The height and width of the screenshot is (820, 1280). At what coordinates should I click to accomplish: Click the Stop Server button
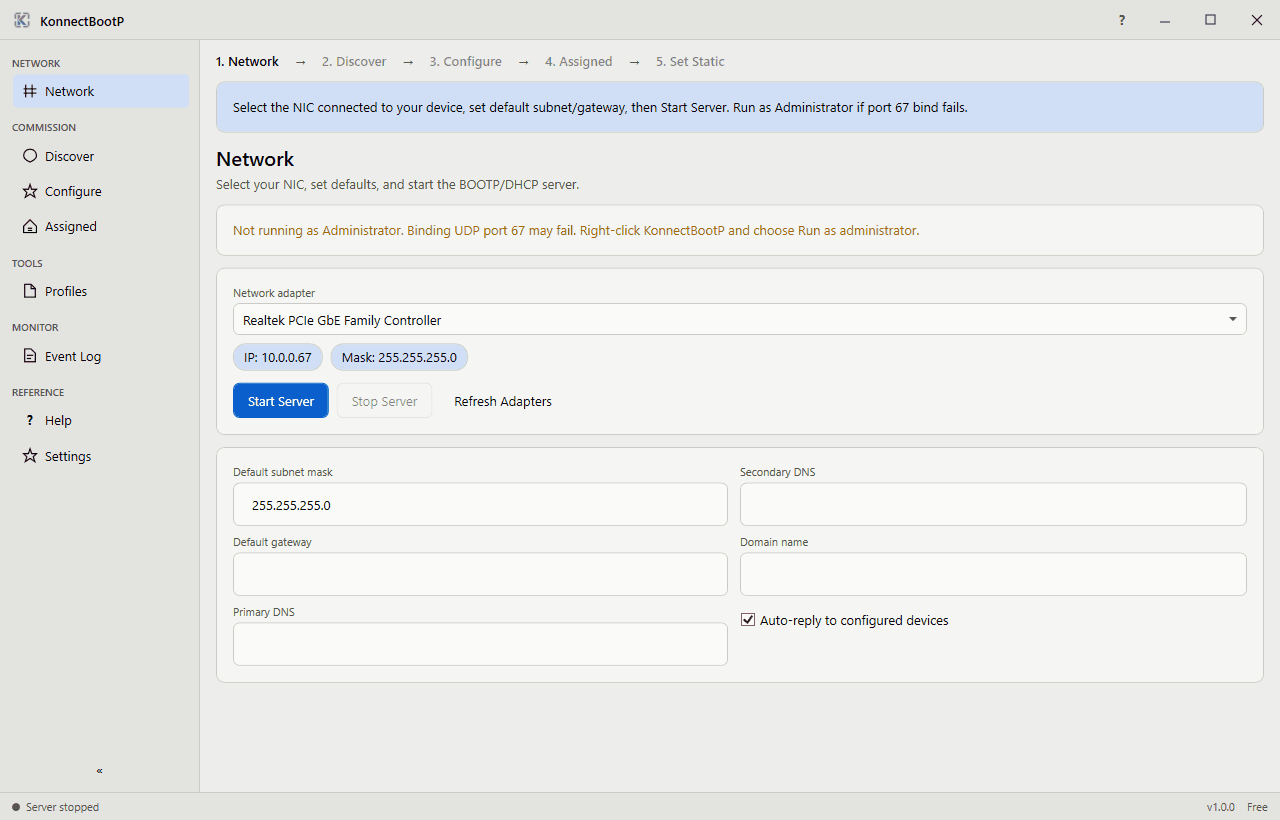click(x=384, y=401)
